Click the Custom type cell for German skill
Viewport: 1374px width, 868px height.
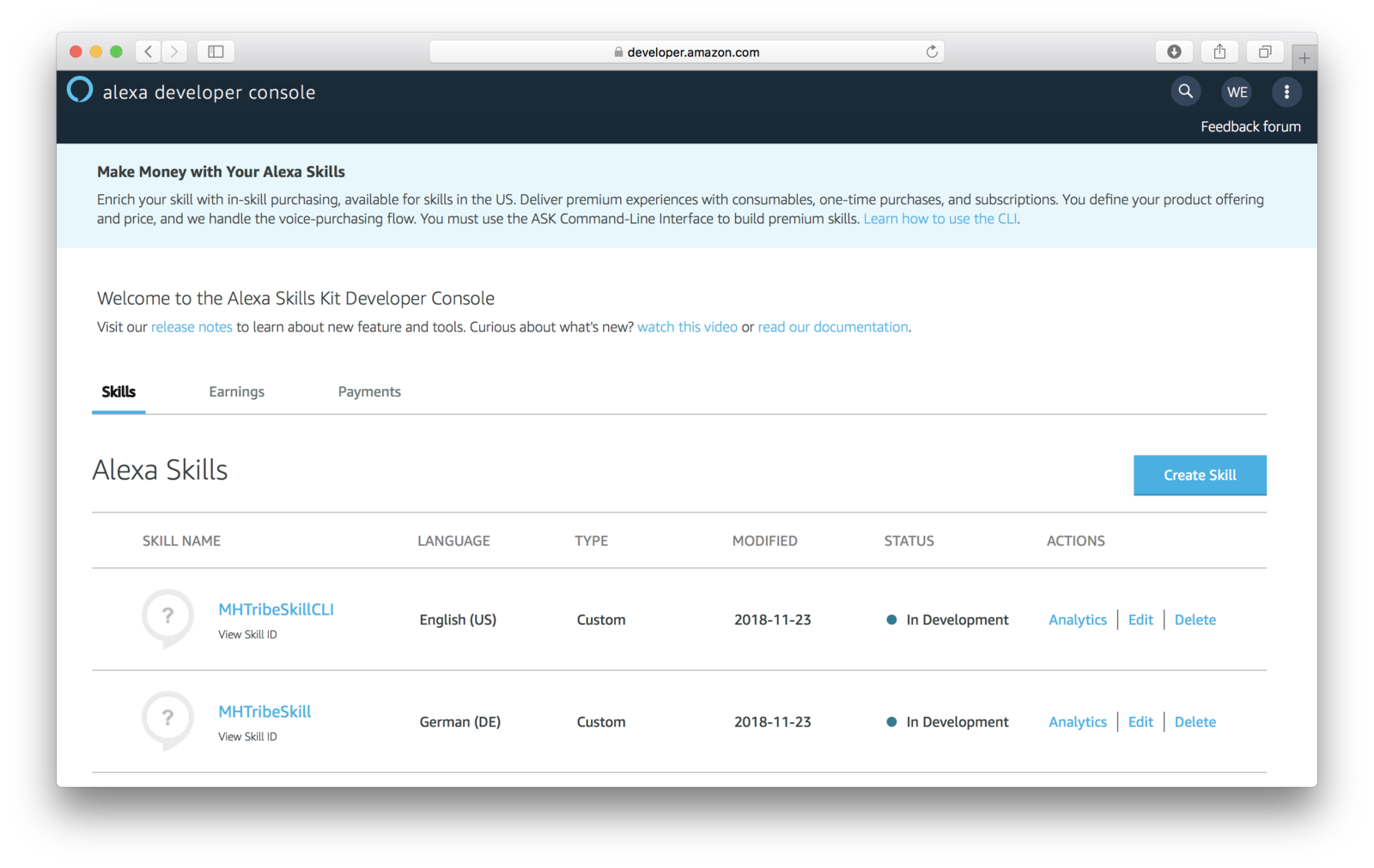(601, 722)
